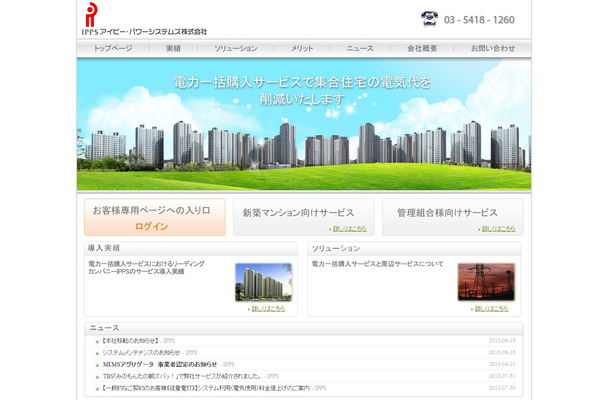Open the 実績 menu item

pyautogui.click(x=173, y=48)
